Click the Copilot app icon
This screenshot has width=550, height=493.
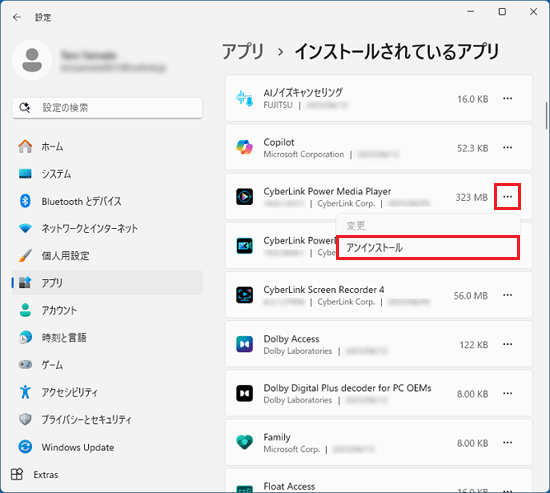244,147
